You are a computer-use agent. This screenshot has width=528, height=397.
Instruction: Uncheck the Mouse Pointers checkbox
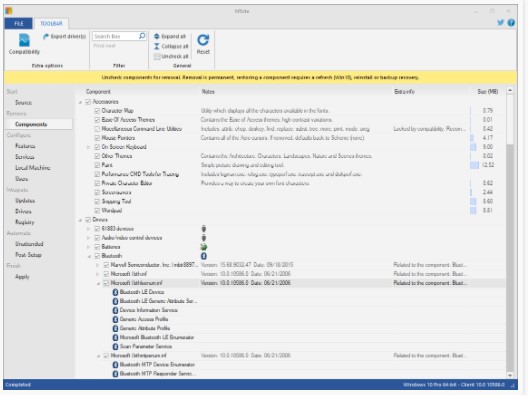pyautogui.click(x=97, y=138)
